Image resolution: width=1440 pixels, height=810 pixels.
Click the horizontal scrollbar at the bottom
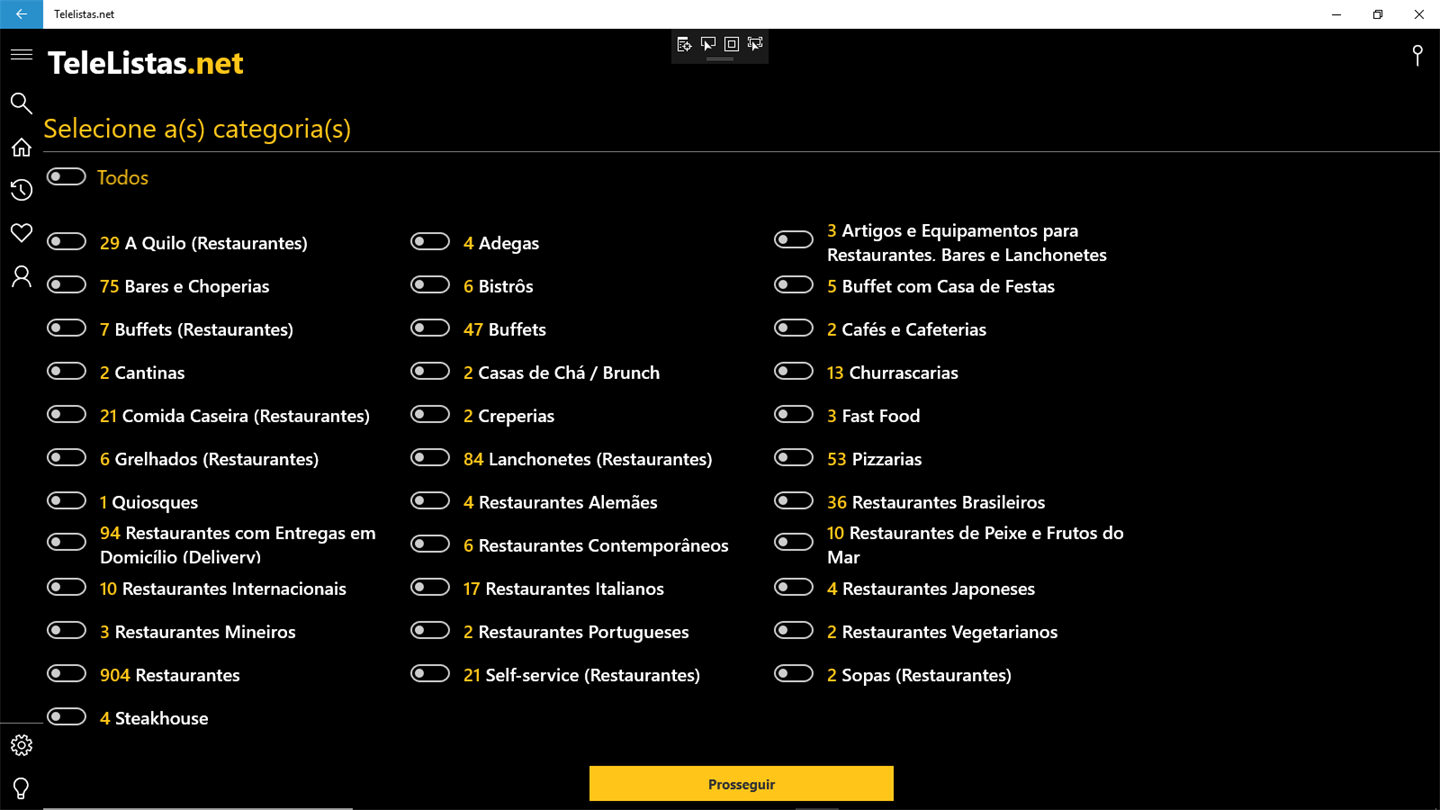(198, 807)
